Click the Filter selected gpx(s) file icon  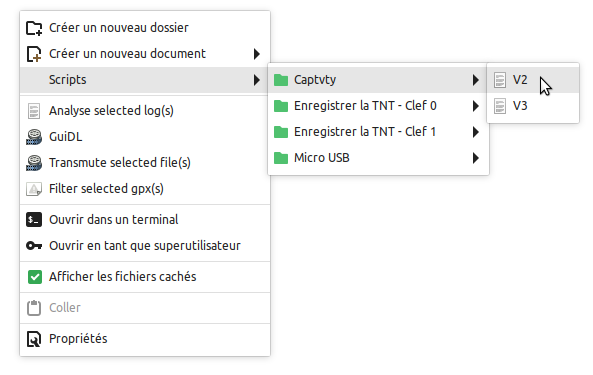tap(34, 189)
